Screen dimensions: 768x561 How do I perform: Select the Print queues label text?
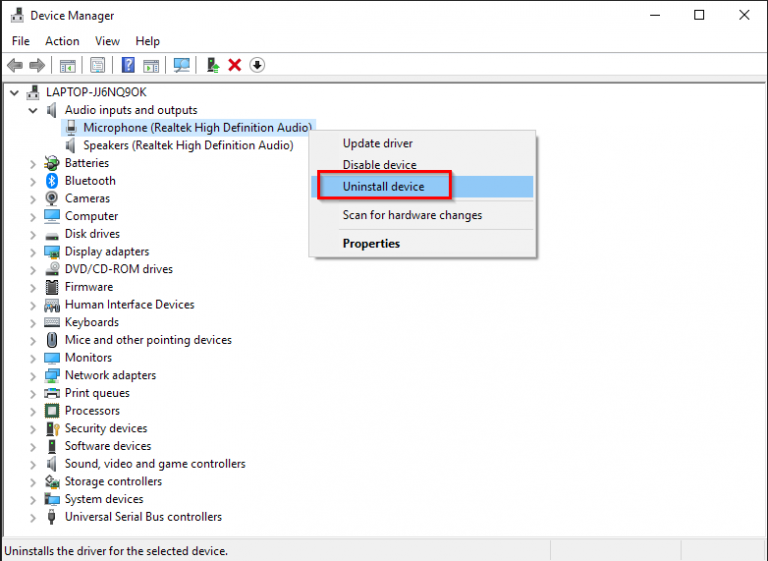tap(97, 393)
